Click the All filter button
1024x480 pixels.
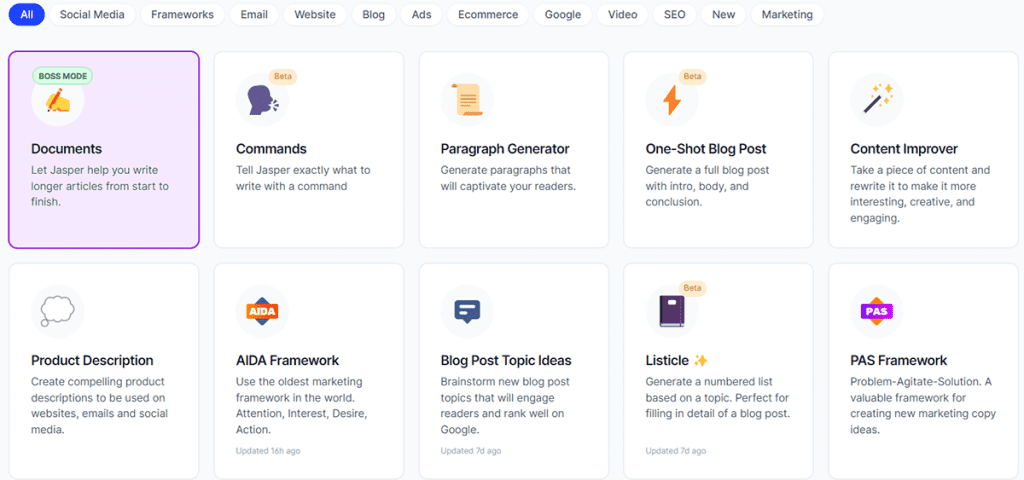tap(26, 15)
